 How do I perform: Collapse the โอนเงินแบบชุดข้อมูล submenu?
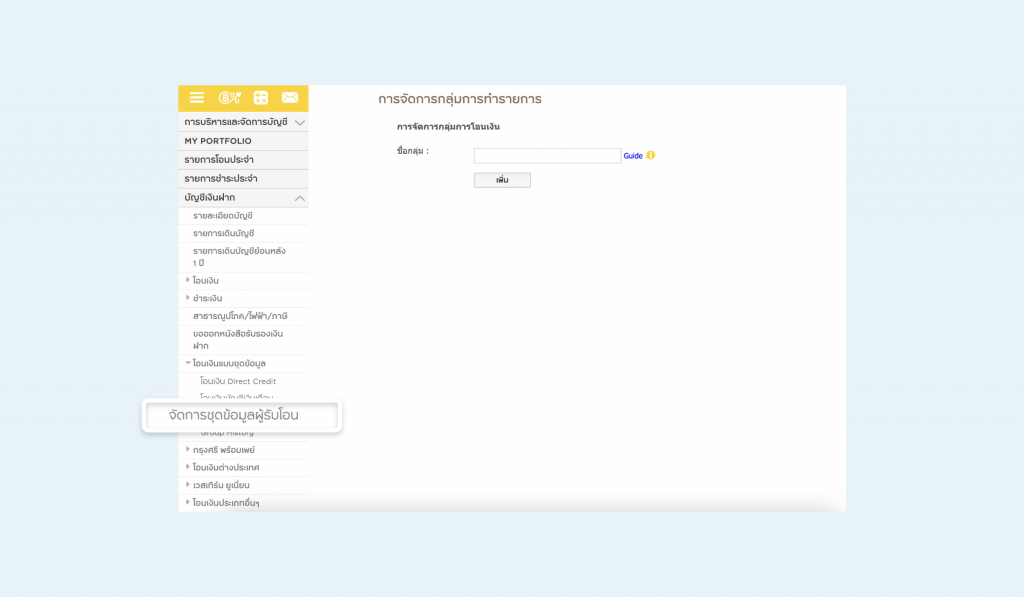188,362
